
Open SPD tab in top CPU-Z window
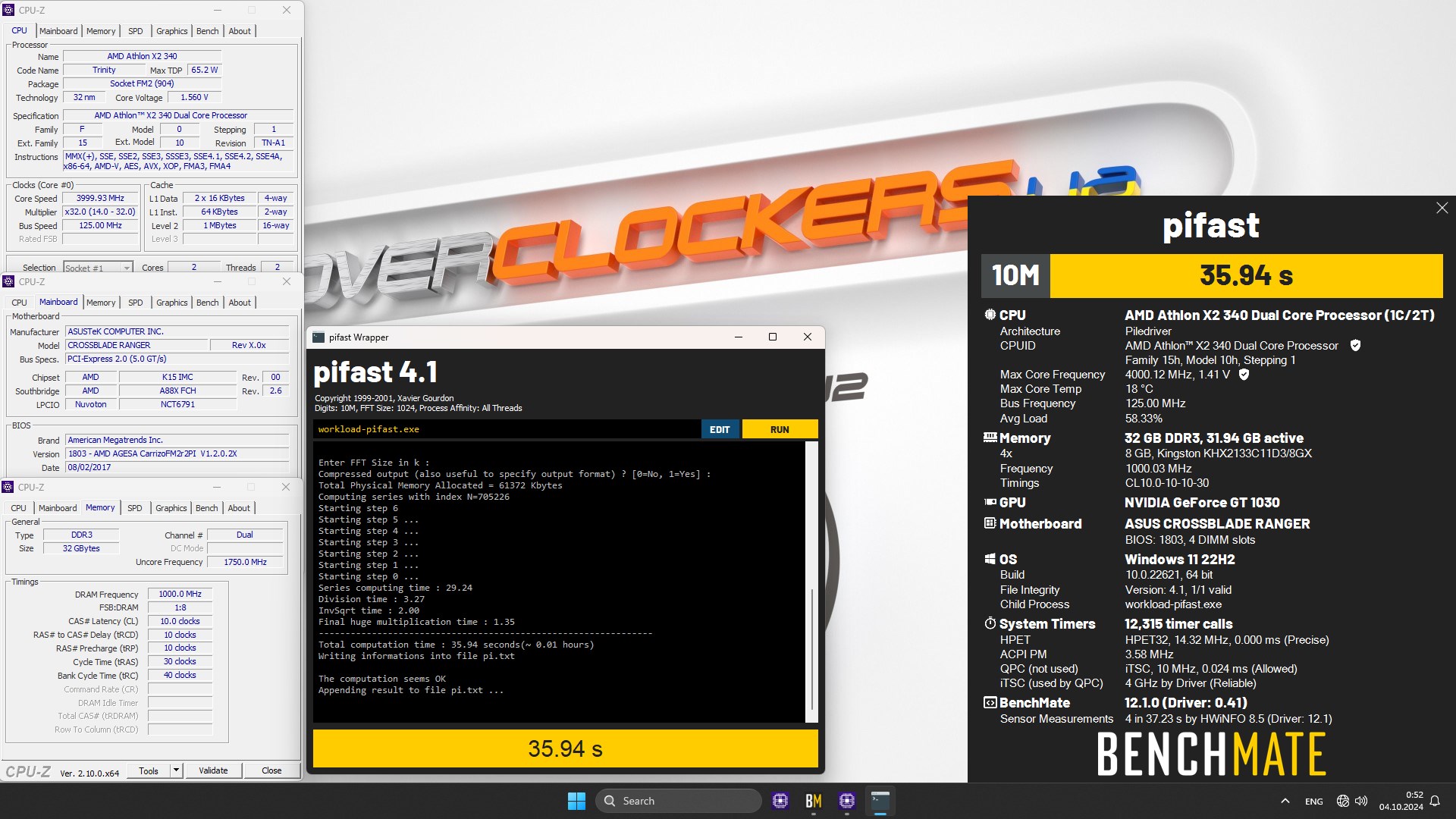point(136,31)
